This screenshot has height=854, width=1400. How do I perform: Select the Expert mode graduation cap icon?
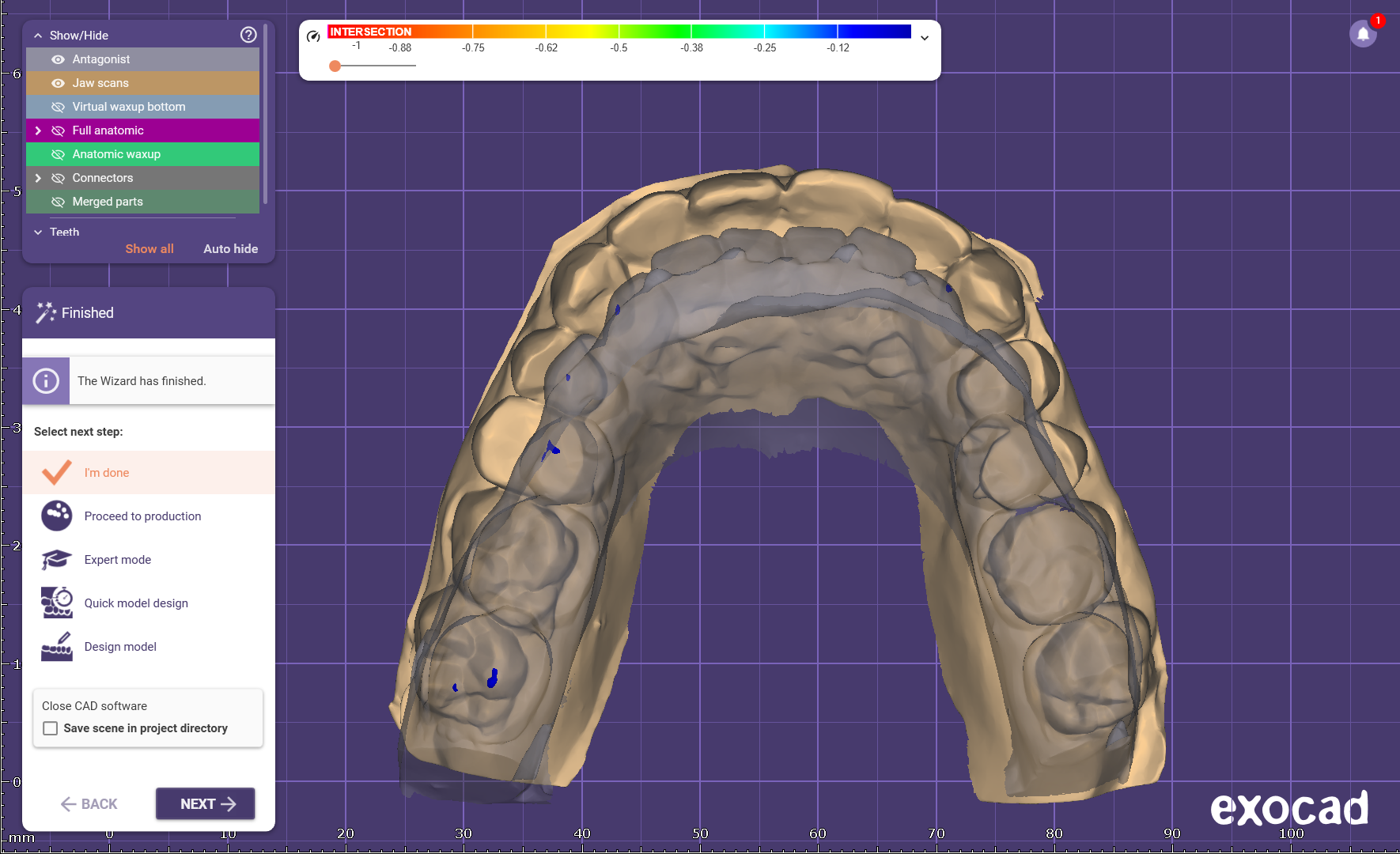(57, 560)
